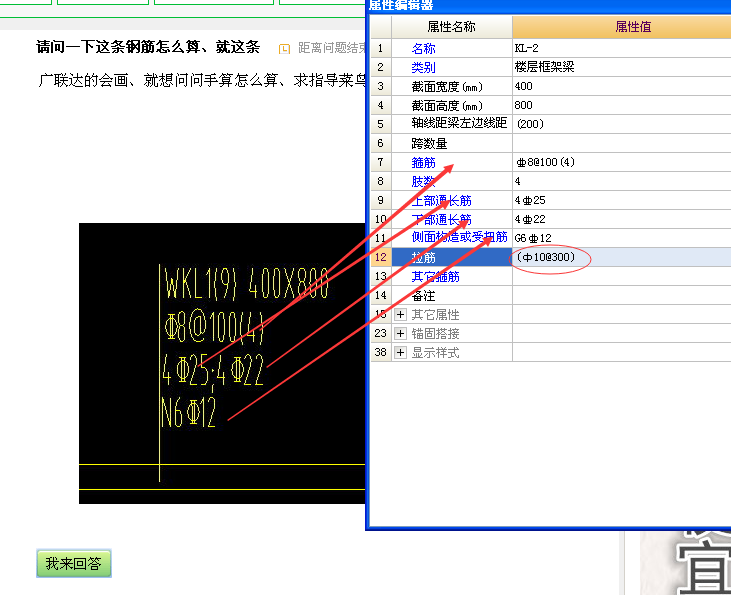Click the question title 请问一下这条钢筋怎么算

[x=148, y=47]
